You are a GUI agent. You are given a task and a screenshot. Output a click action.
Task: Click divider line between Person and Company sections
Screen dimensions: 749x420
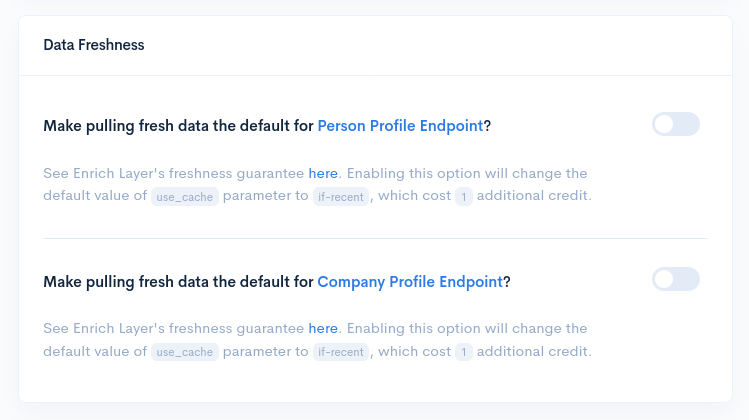coord(375,238)
